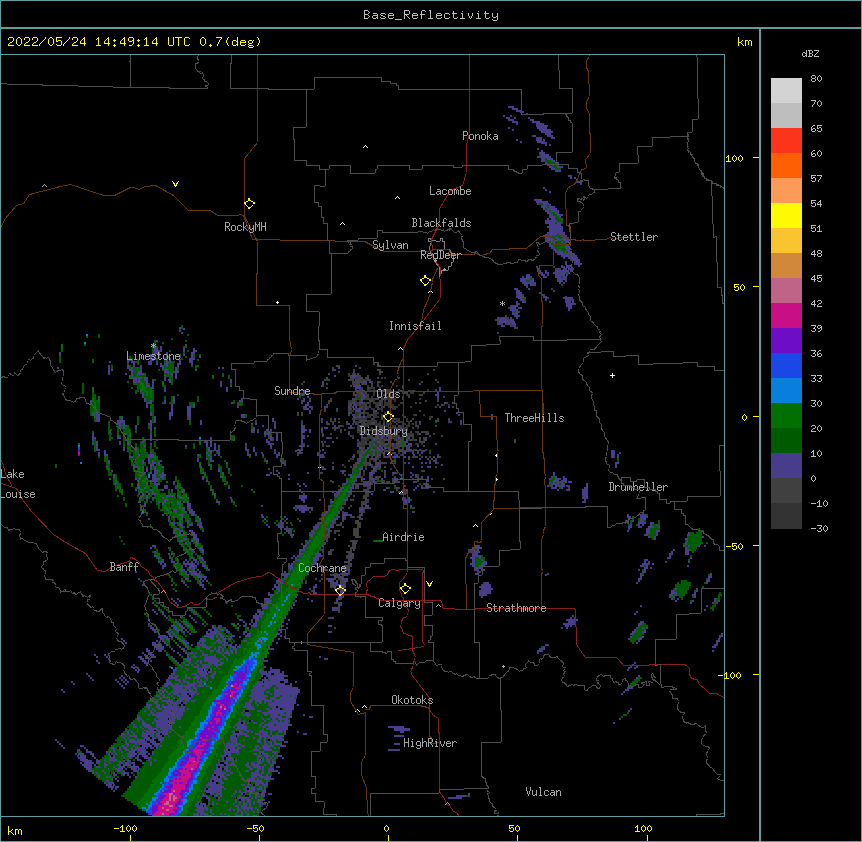Image resolution: width=862 pixels, height=842 pixels.
Task: Pick the bright yellow swatch below 54 dBZ
Action: 786,215
